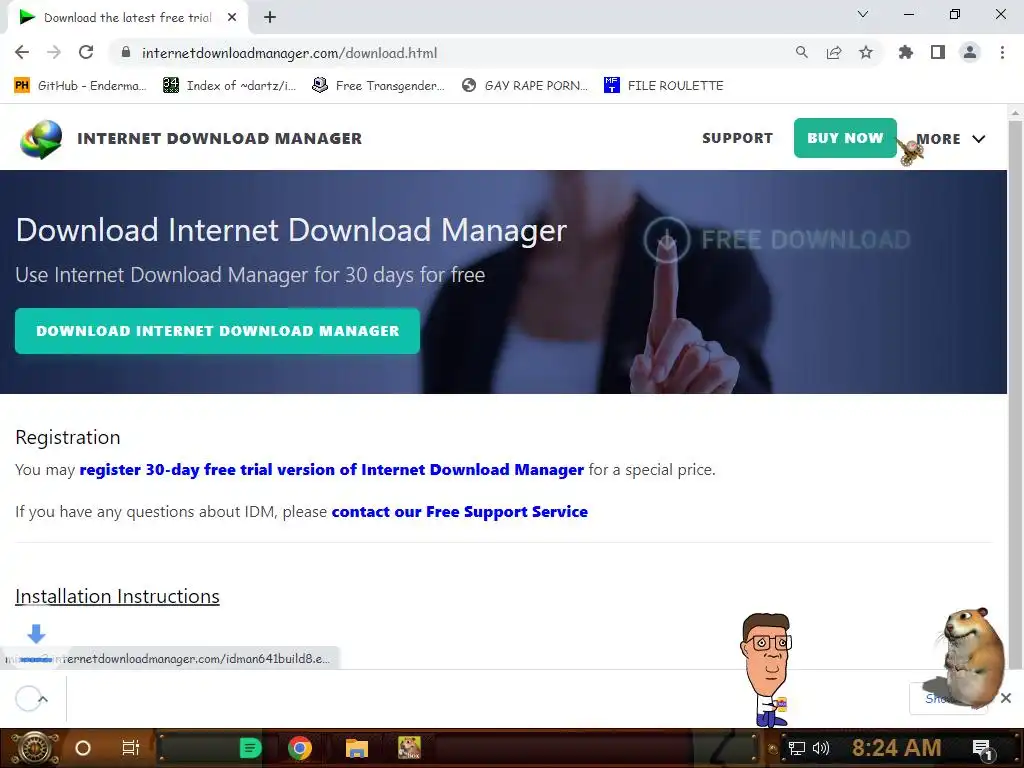Click the browser forward arrow

(x=54, y=53)
